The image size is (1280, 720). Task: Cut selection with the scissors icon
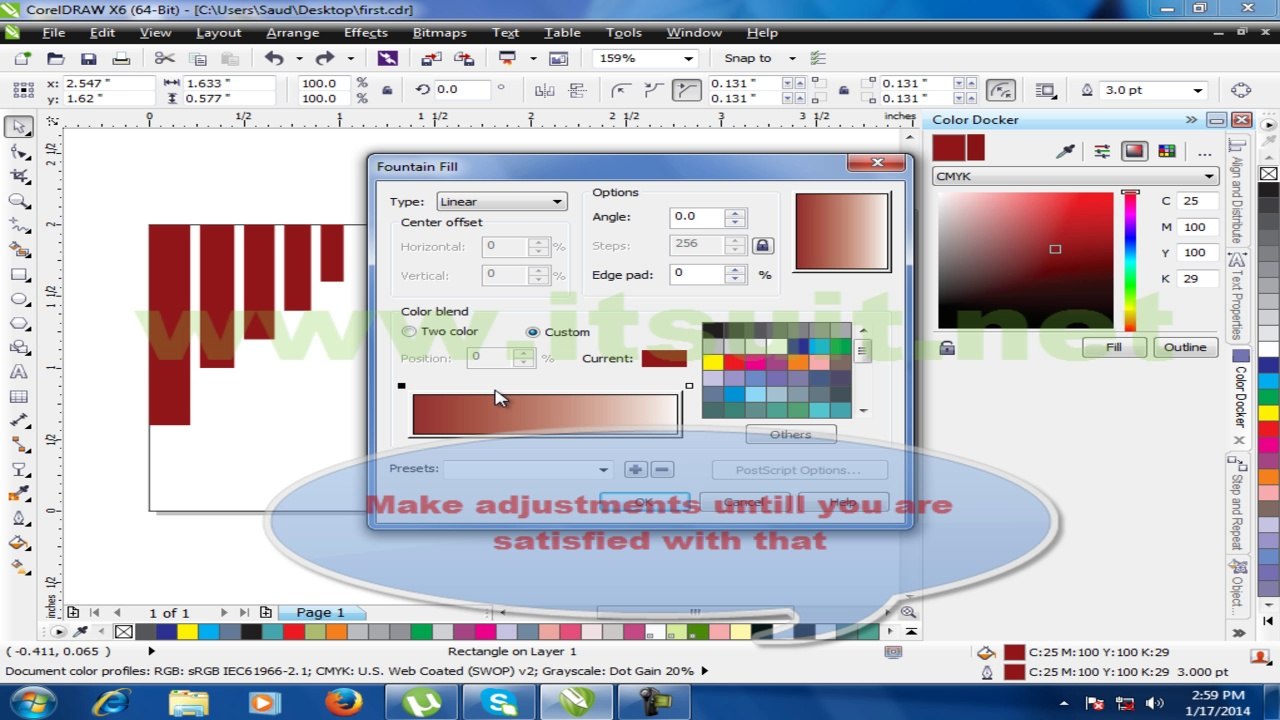tap(165, 59)
